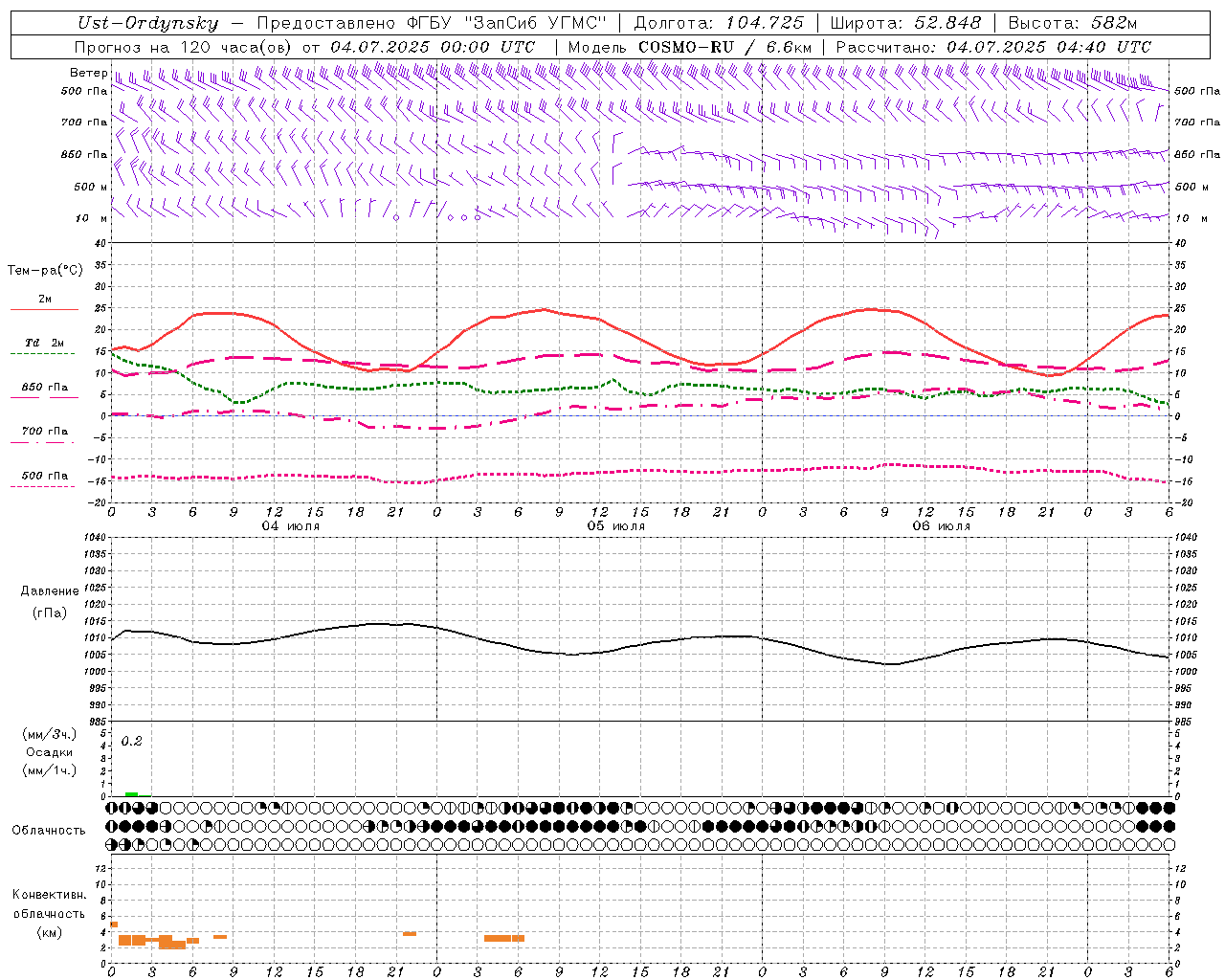Click the 0.2 precipitation amount value
This screenshot has height=980, width=1225.
click(132, 742)
